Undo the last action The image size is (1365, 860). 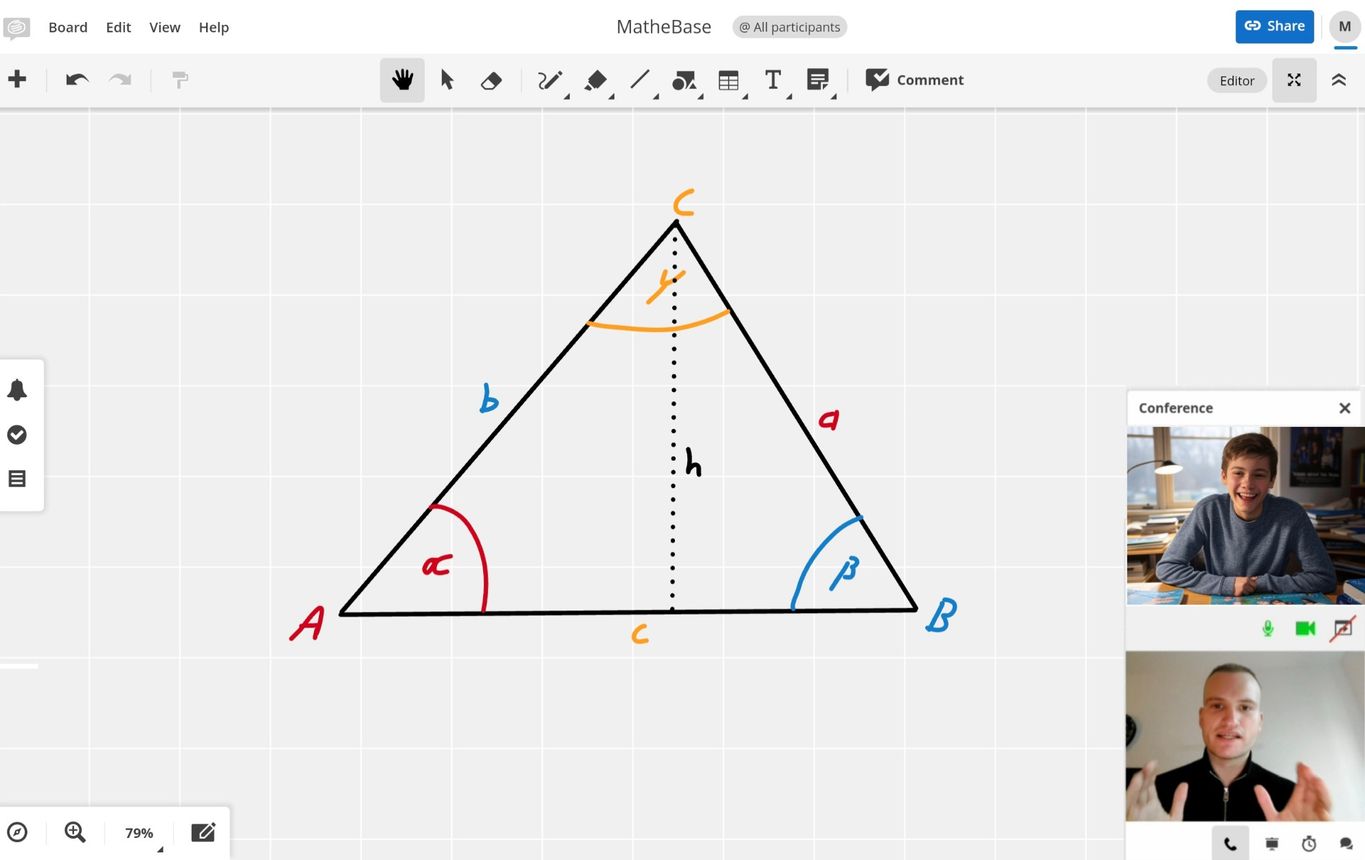coord(77,80)
